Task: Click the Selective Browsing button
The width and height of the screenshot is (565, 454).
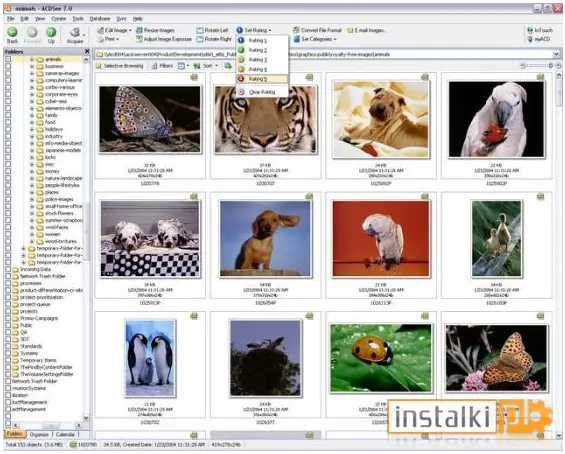Action: [x=120, y=66]
